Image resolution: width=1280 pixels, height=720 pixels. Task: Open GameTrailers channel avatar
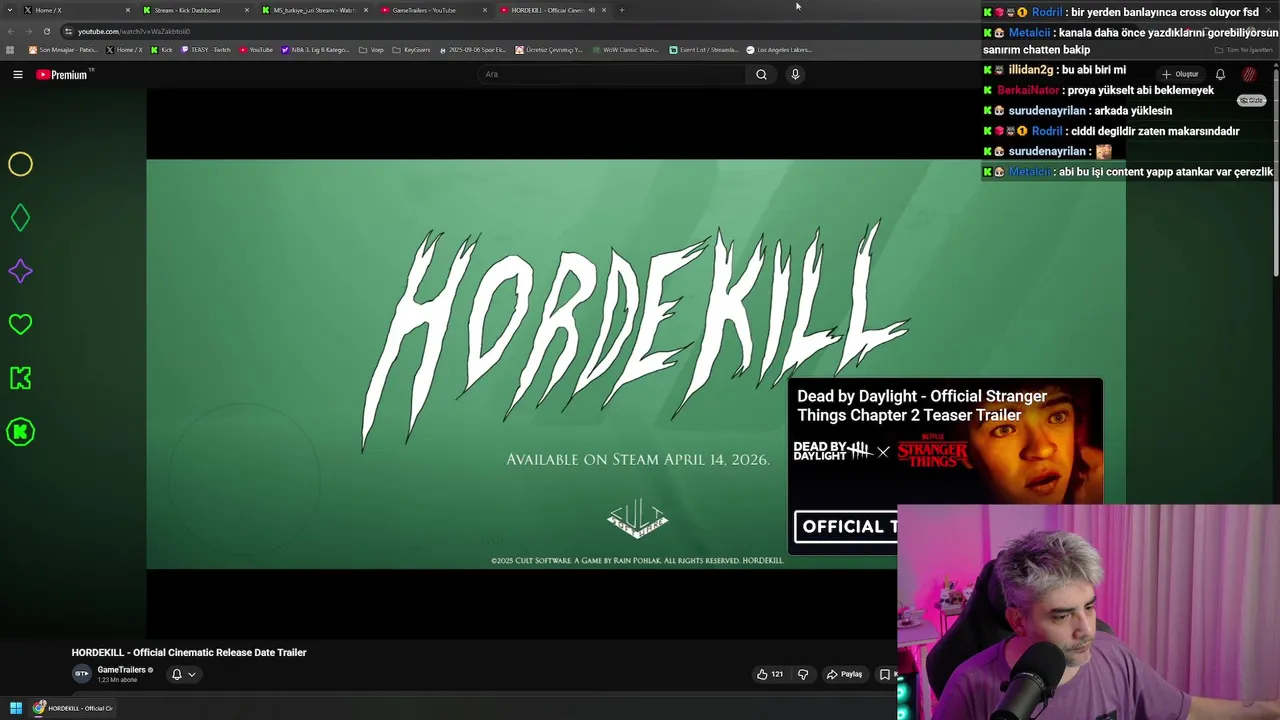pyautogui.click(x=81, y=674)
